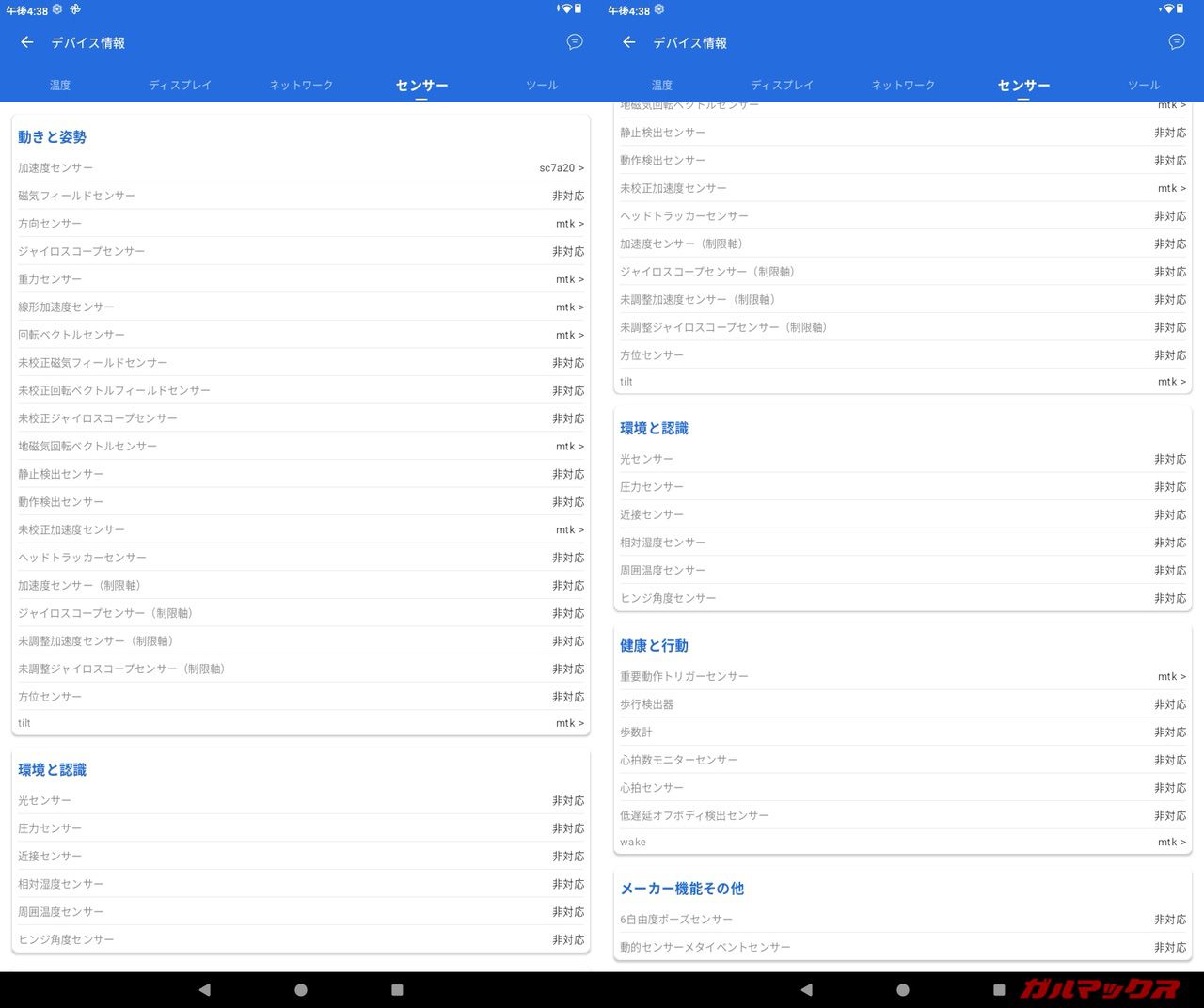Viewport: 1204px width, 1008px height.
Task: Switch to the 温度 tab on the left screen
Action: [x=60, y=86]
